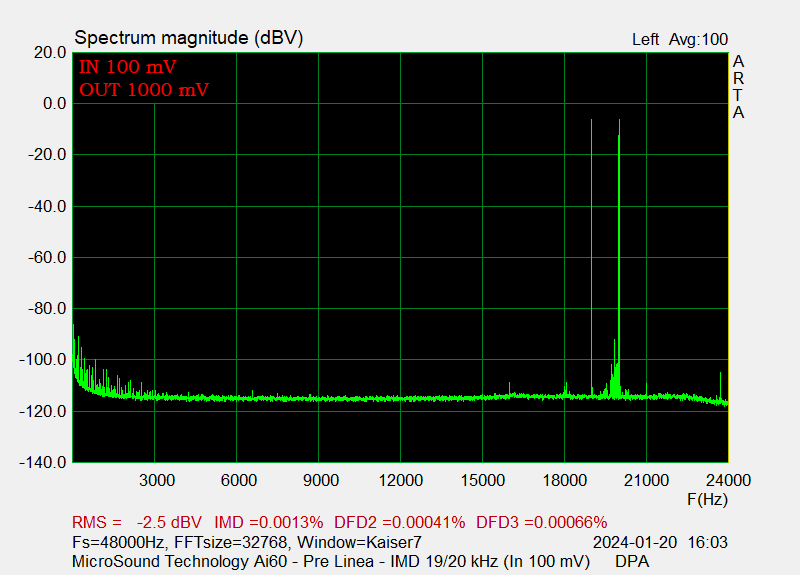Image resolution: width=800 pixels, height=575 pixels.
Task: Click the 'F(Hz)' axis label
Action: pos(707,499)
